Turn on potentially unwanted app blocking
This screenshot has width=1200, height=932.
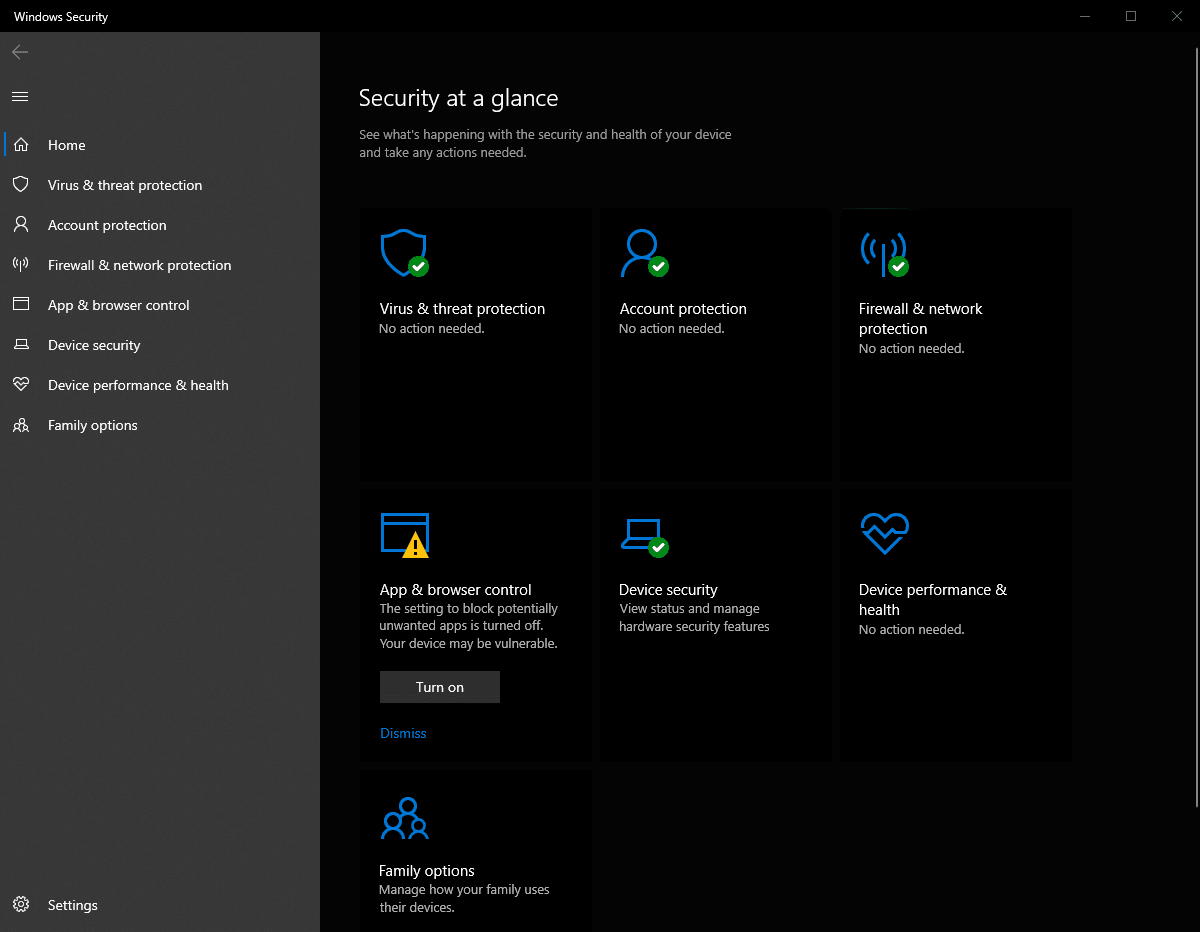click(439, 687)
